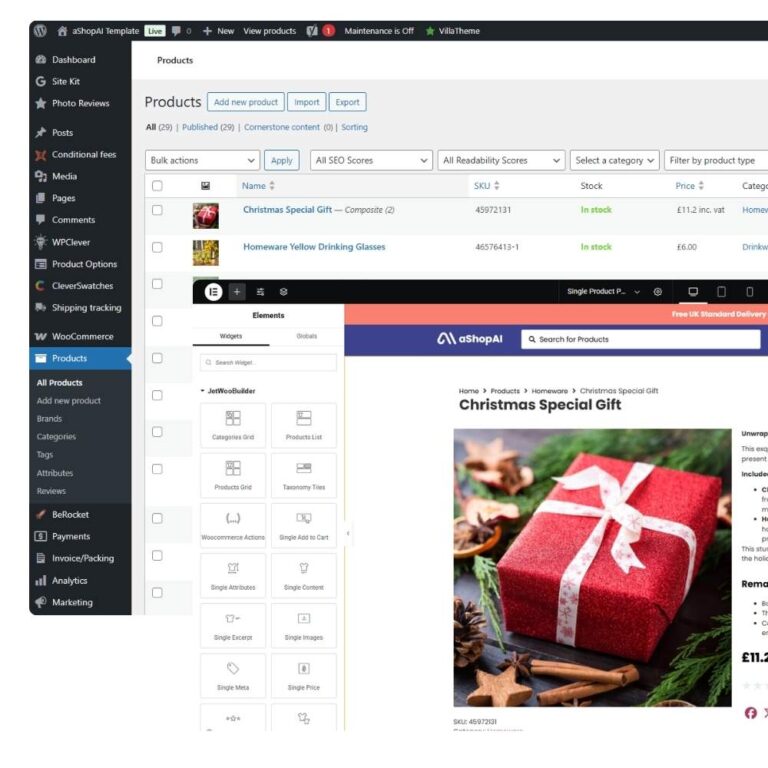Open the All Readability Scores dropdown
This screenshot has height=768, width=768.
501,161
